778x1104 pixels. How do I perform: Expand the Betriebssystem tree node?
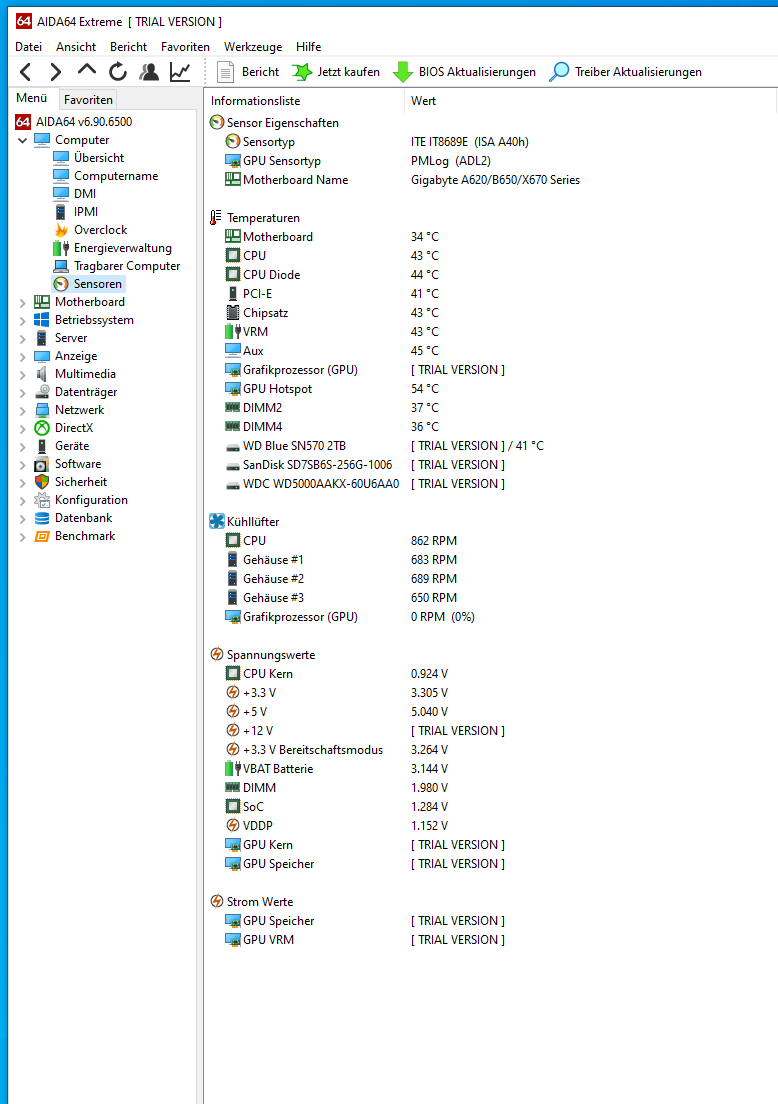click(x=23, y=320)
